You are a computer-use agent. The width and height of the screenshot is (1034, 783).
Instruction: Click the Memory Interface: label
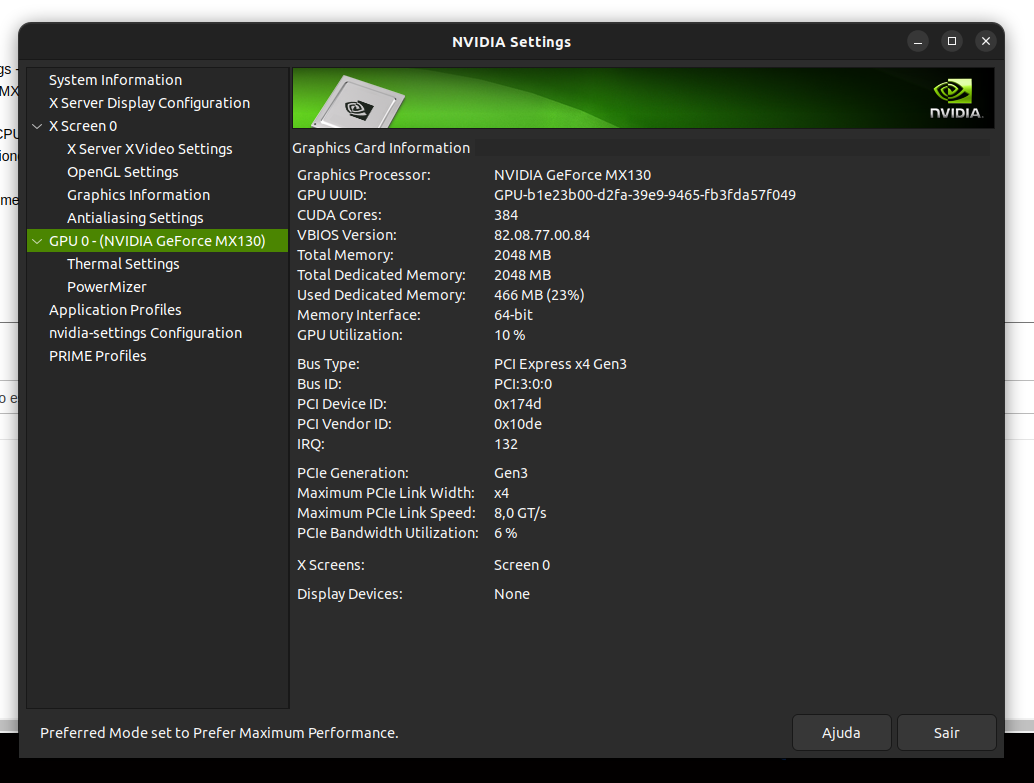pos(359,315)
